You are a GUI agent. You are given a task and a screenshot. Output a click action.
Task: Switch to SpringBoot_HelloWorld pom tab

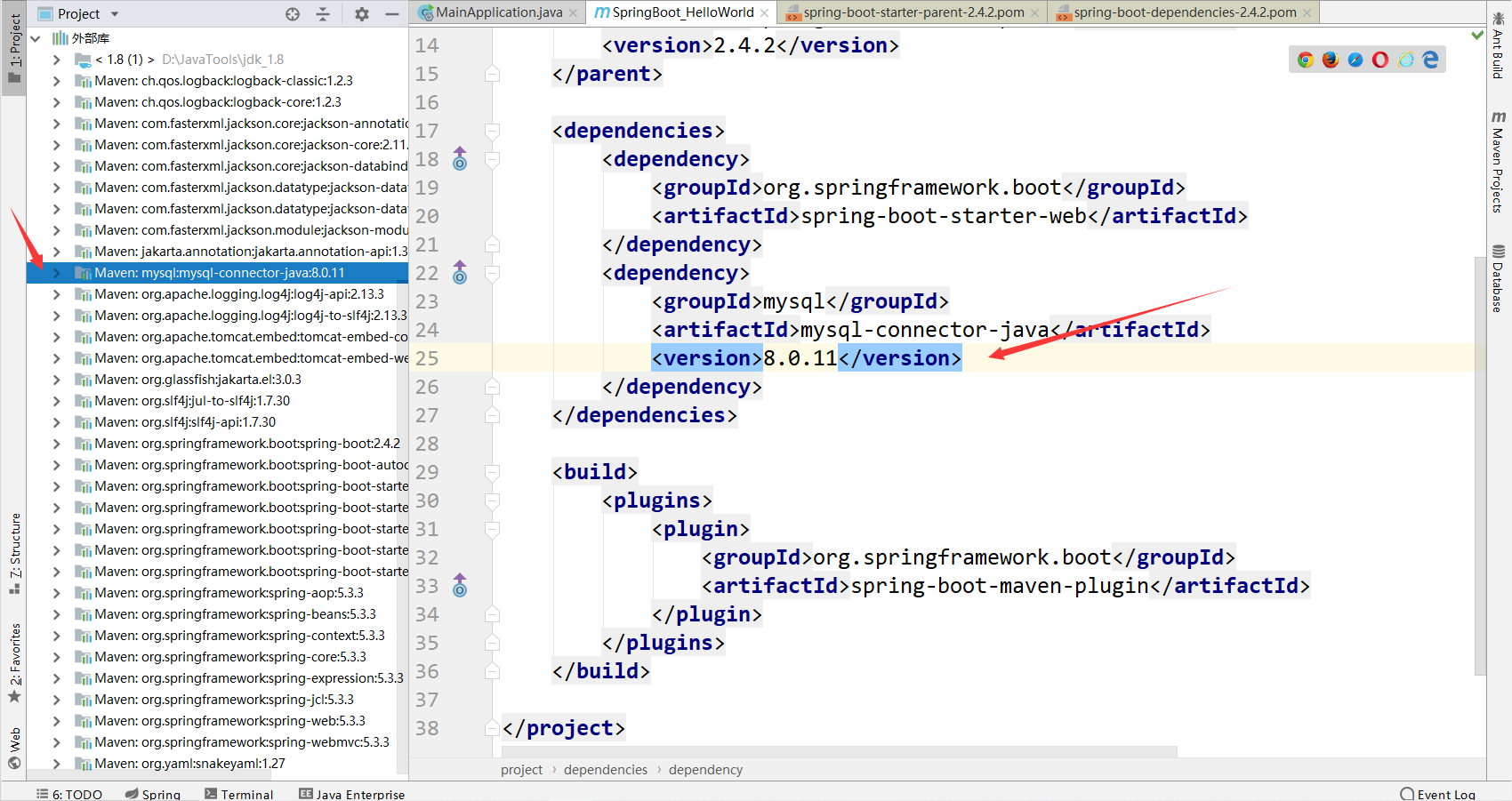pyautogui.click(x=683, y=12)
